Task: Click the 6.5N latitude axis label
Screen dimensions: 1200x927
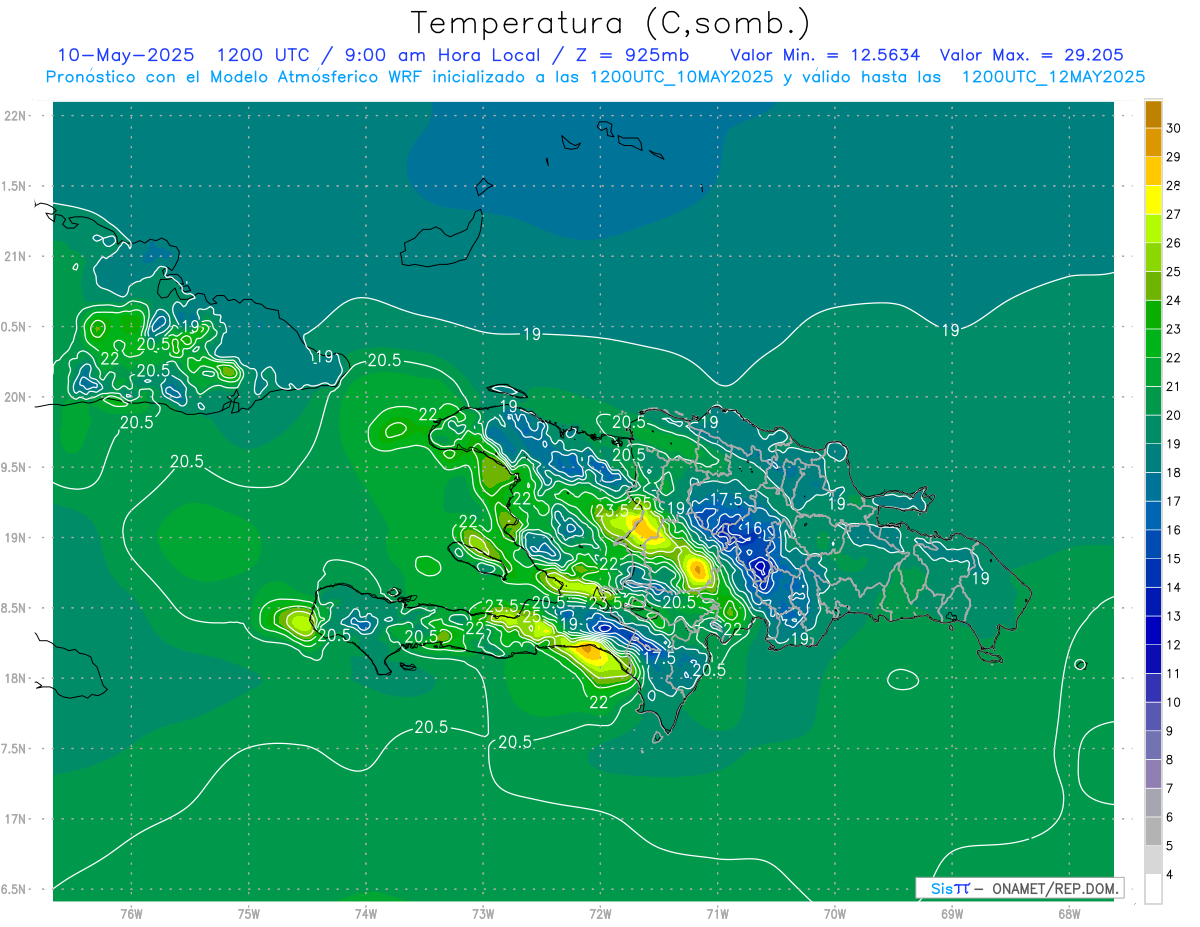Action: point(16,889)
